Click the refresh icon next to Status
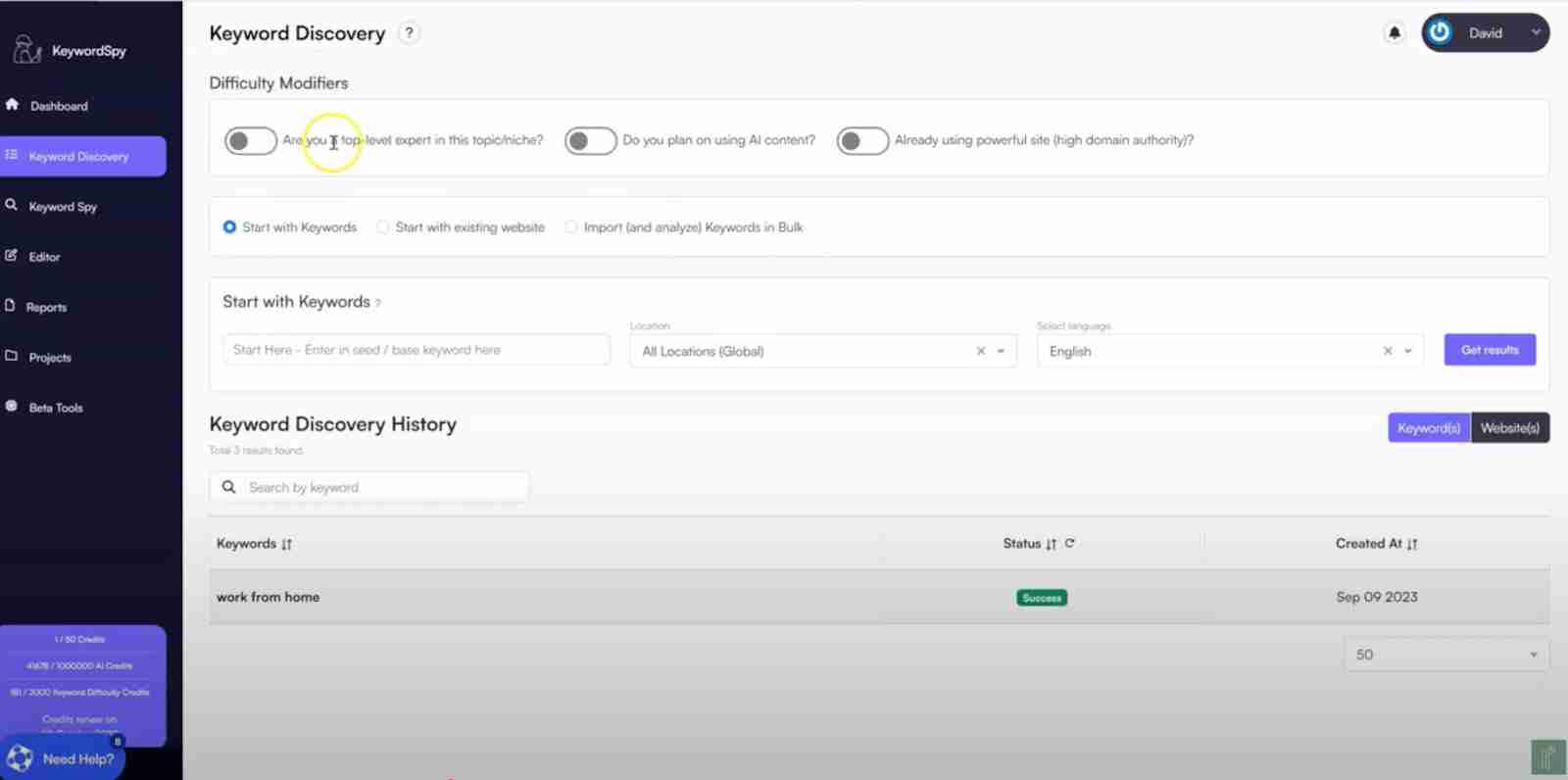 tap(1070, 543)
